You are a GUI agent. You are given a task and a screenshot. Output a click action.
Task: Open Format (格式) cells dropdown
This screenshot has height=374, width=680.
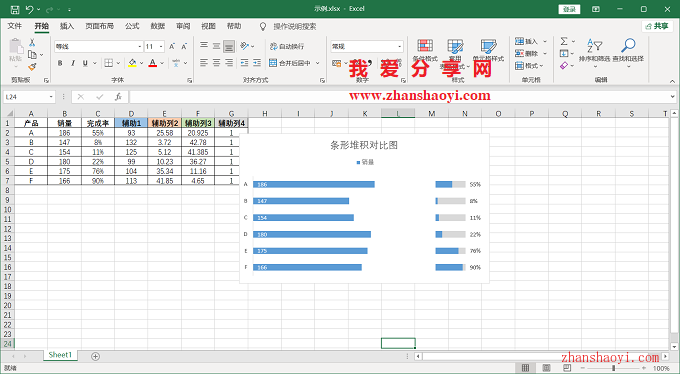click(x=529, y=66)
